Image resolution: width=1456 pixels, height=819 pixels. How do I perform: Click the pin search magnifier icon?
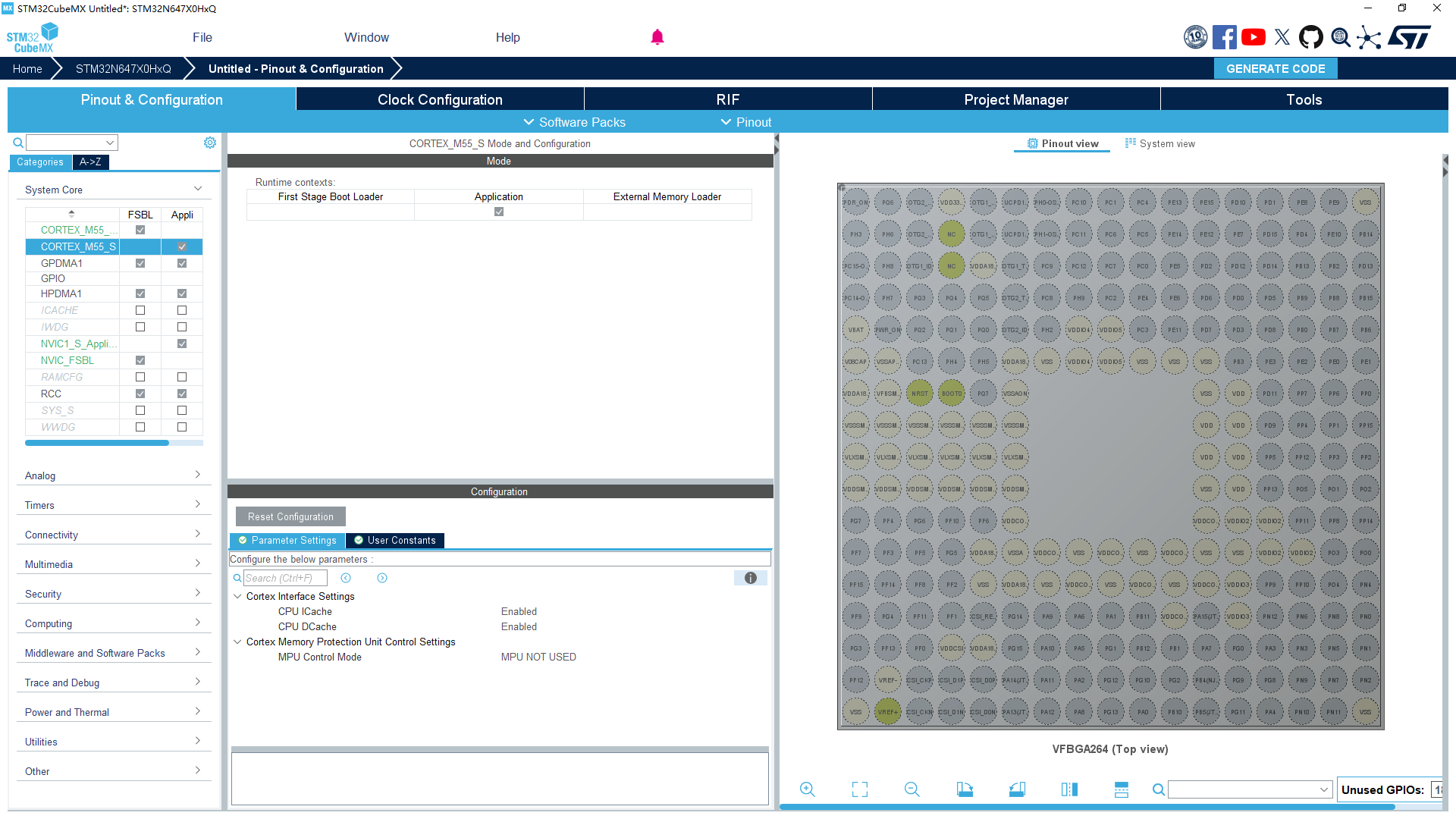[1159, 789]
